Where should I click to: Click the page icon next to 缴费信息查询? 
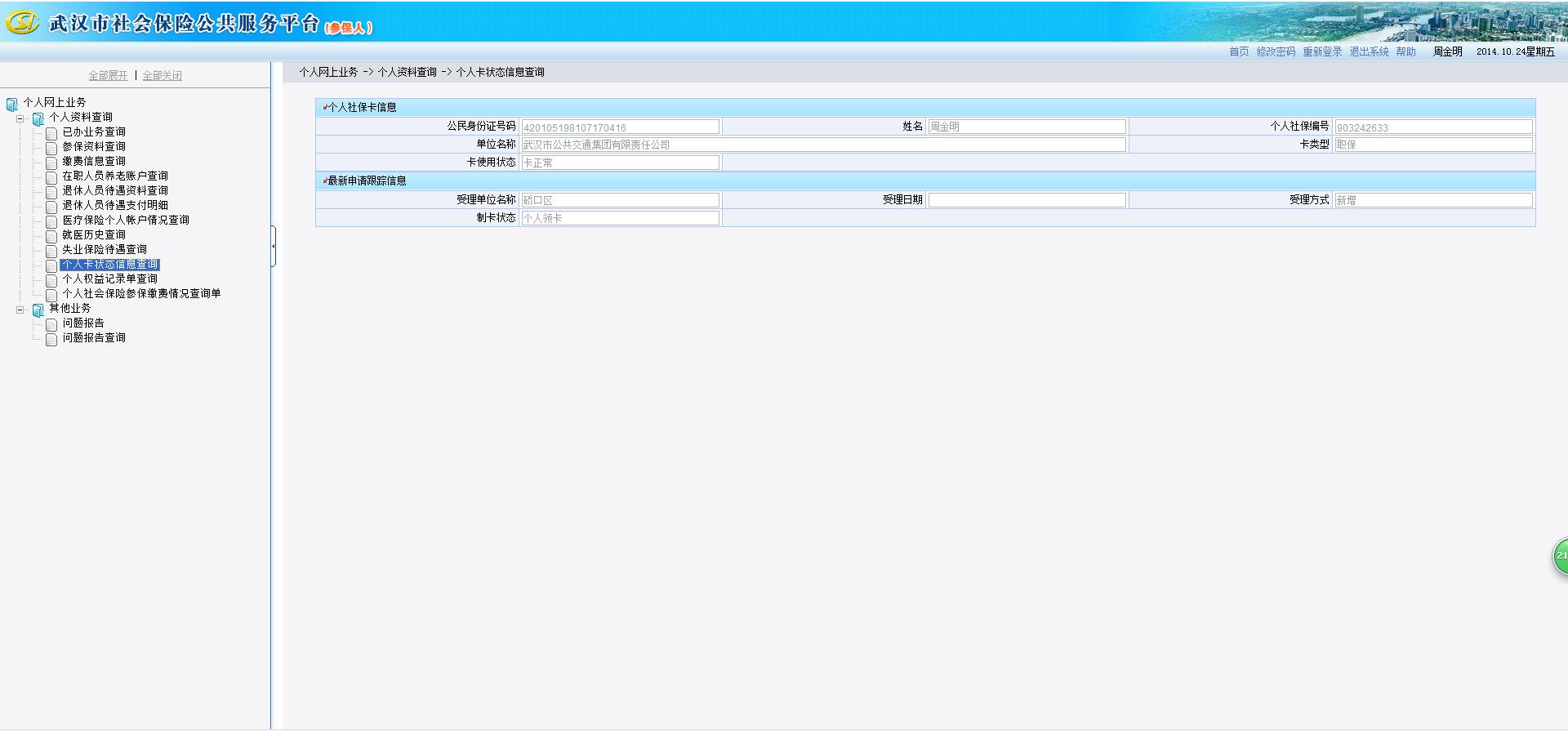[x=51, y=163]
